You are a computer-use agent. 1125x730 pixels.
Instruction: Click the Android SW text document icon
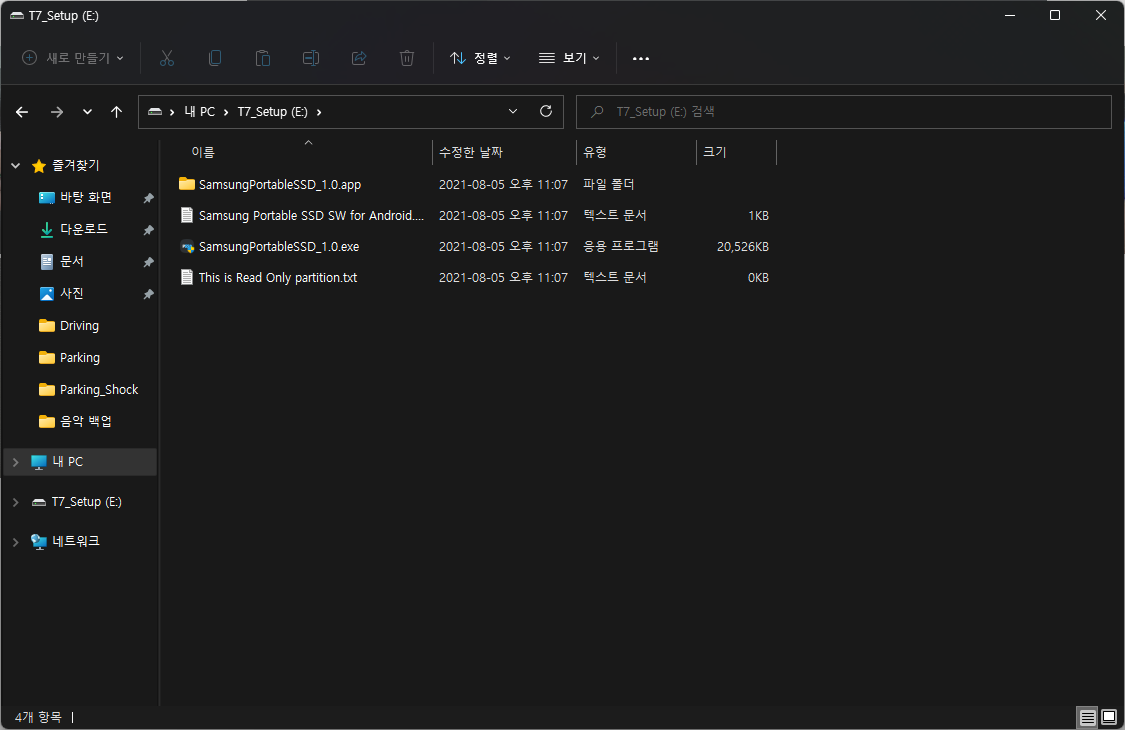coord(187,215)
